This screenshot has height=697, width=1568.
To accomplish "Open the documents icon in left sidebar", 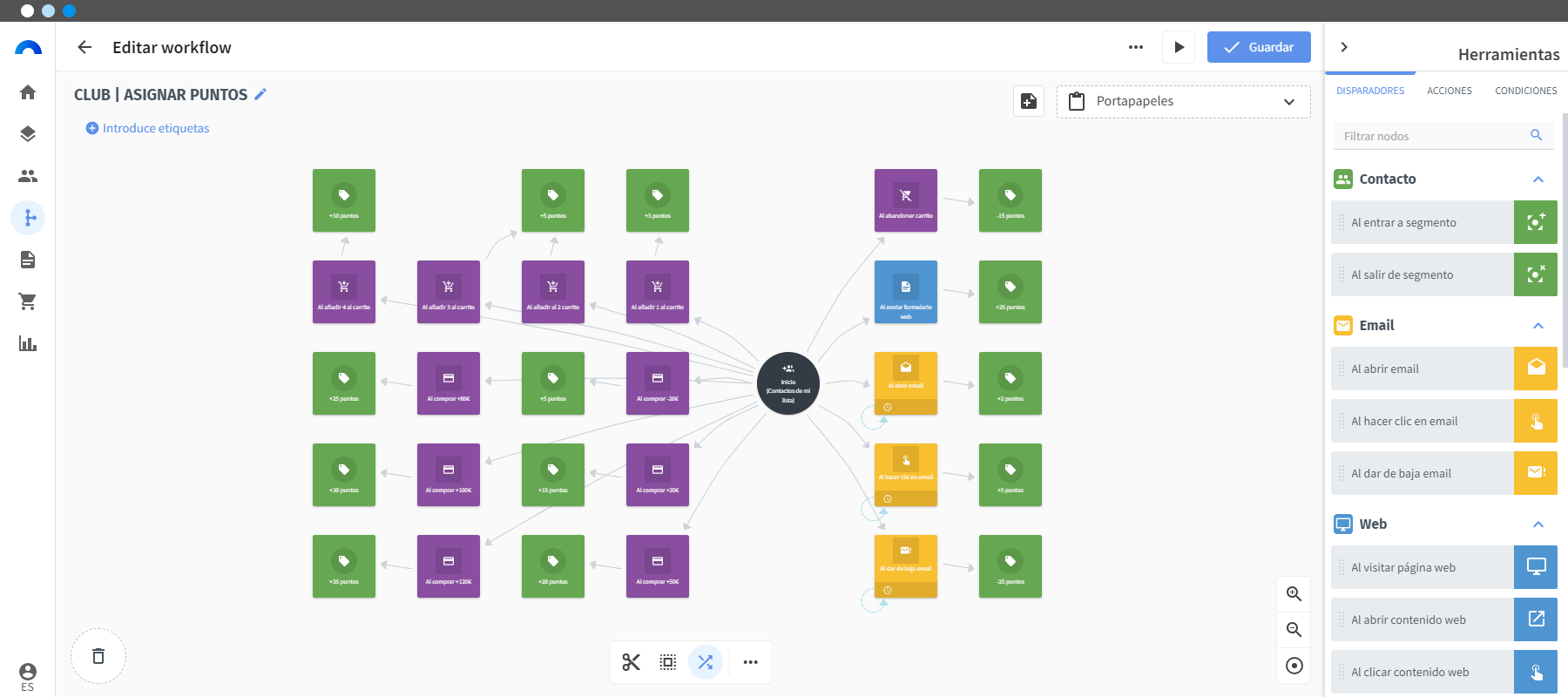I will pyautogui.click(x=28, y=260).
